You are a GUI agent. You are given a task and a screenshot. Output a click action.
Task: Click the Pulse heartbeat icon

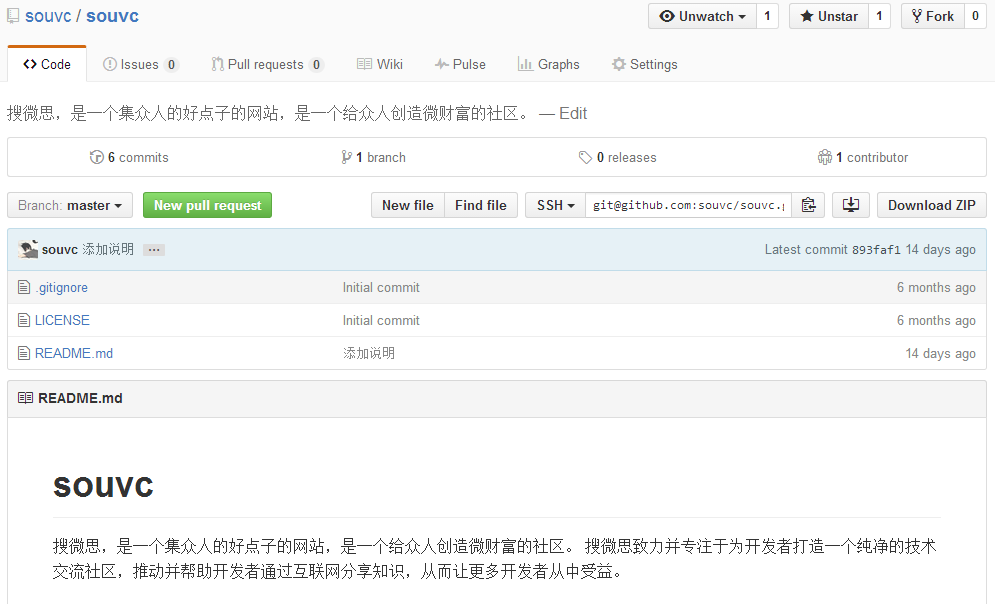coord(442,64)
